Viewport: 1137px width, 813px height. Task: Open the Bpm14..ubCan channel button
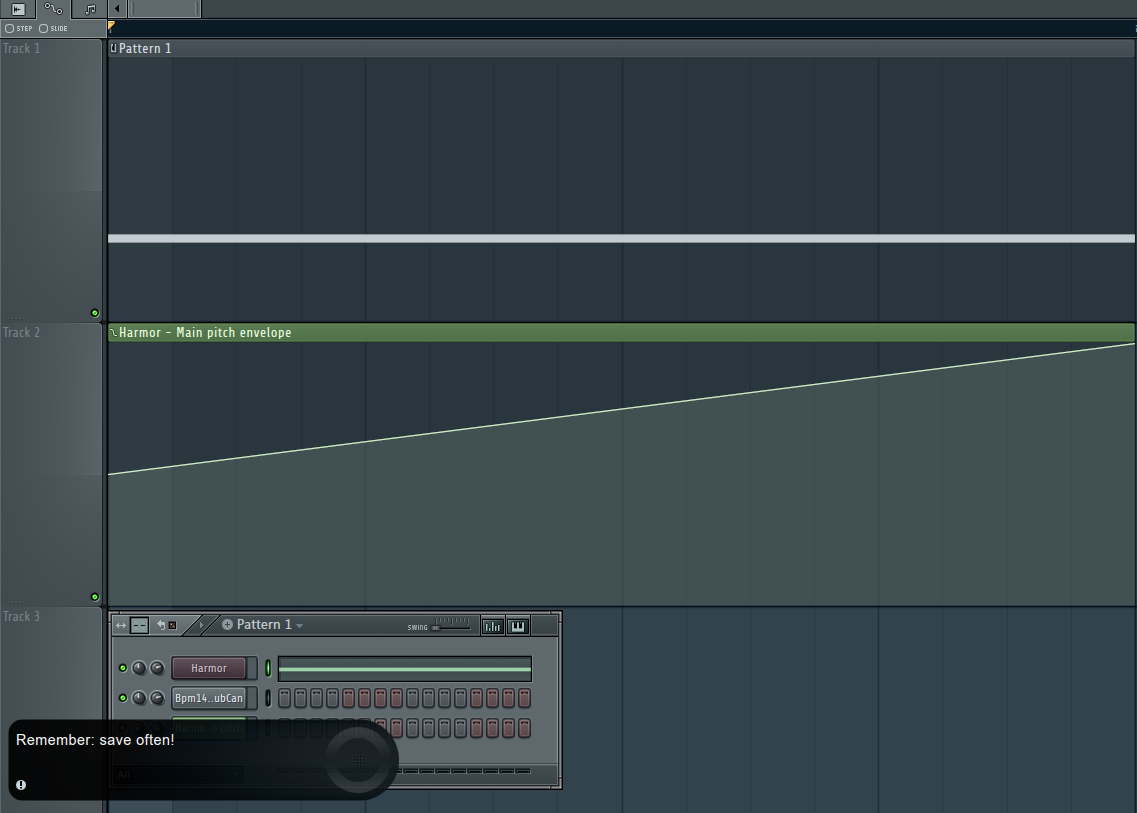coord(209,698)
